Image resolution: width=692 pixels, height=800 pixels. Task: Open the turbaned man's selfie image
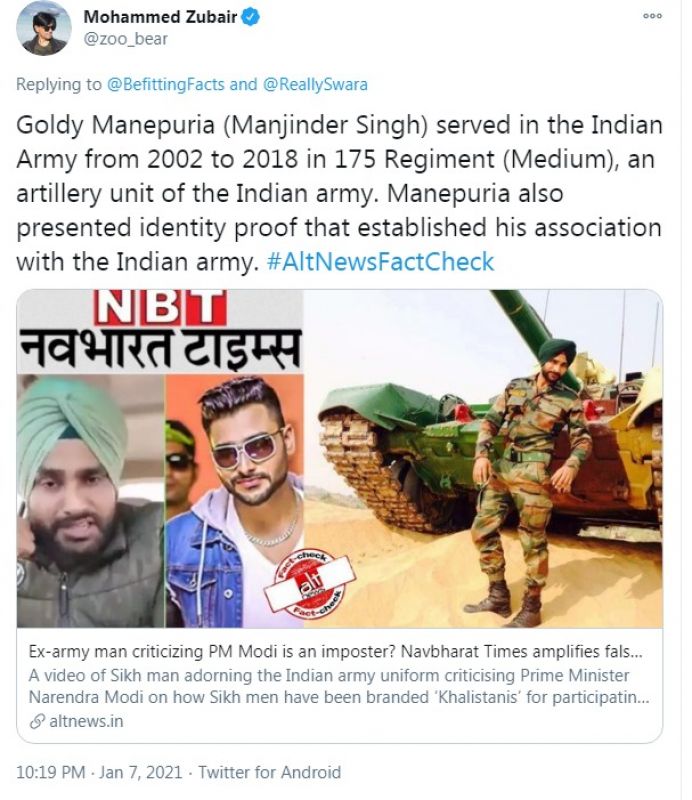tap(91, 501)
